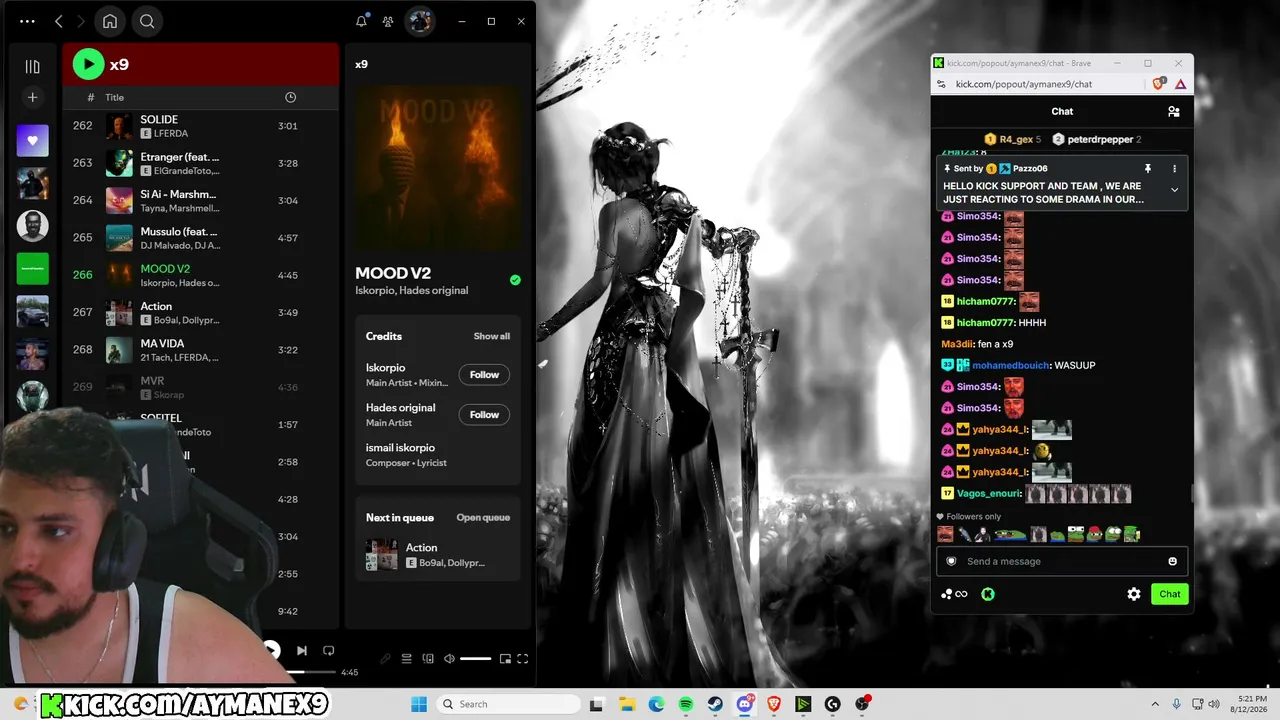
Task: Open Spotify search
Action: tap(147, 21)
